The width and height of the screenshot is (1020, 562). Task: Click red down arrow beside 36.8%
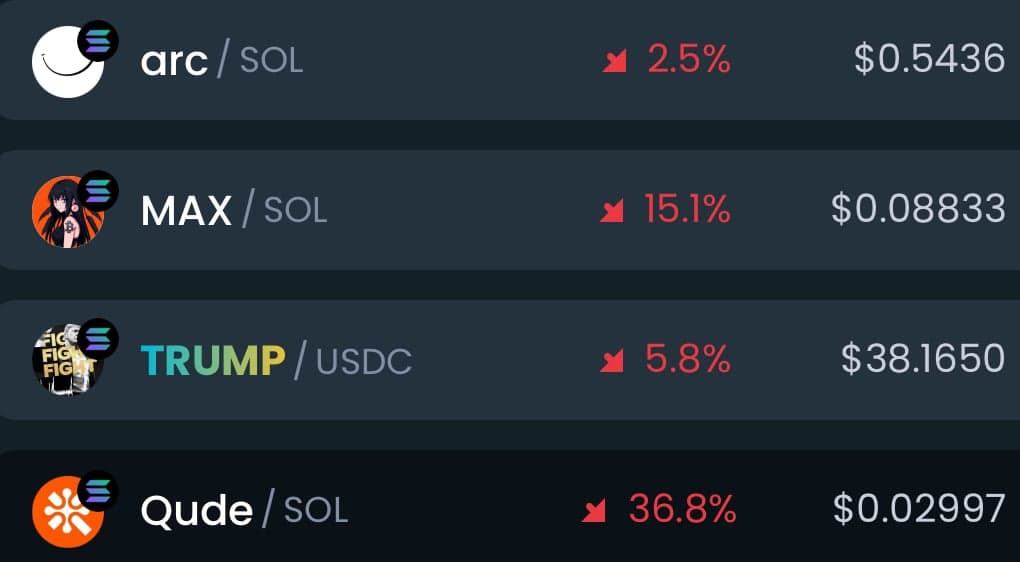coord(594,512)
